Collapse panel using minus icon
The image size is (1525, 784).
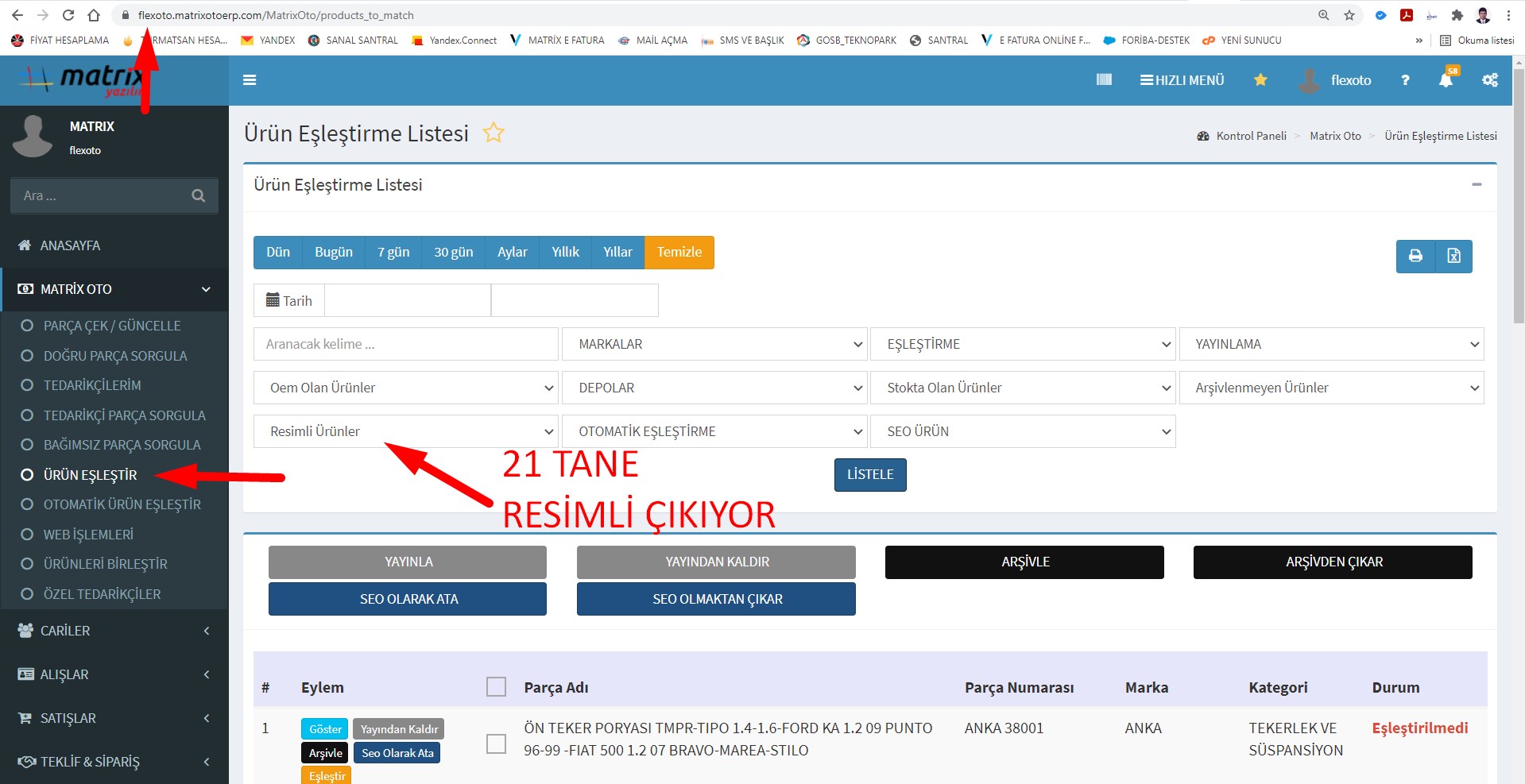click(1477, 184)
